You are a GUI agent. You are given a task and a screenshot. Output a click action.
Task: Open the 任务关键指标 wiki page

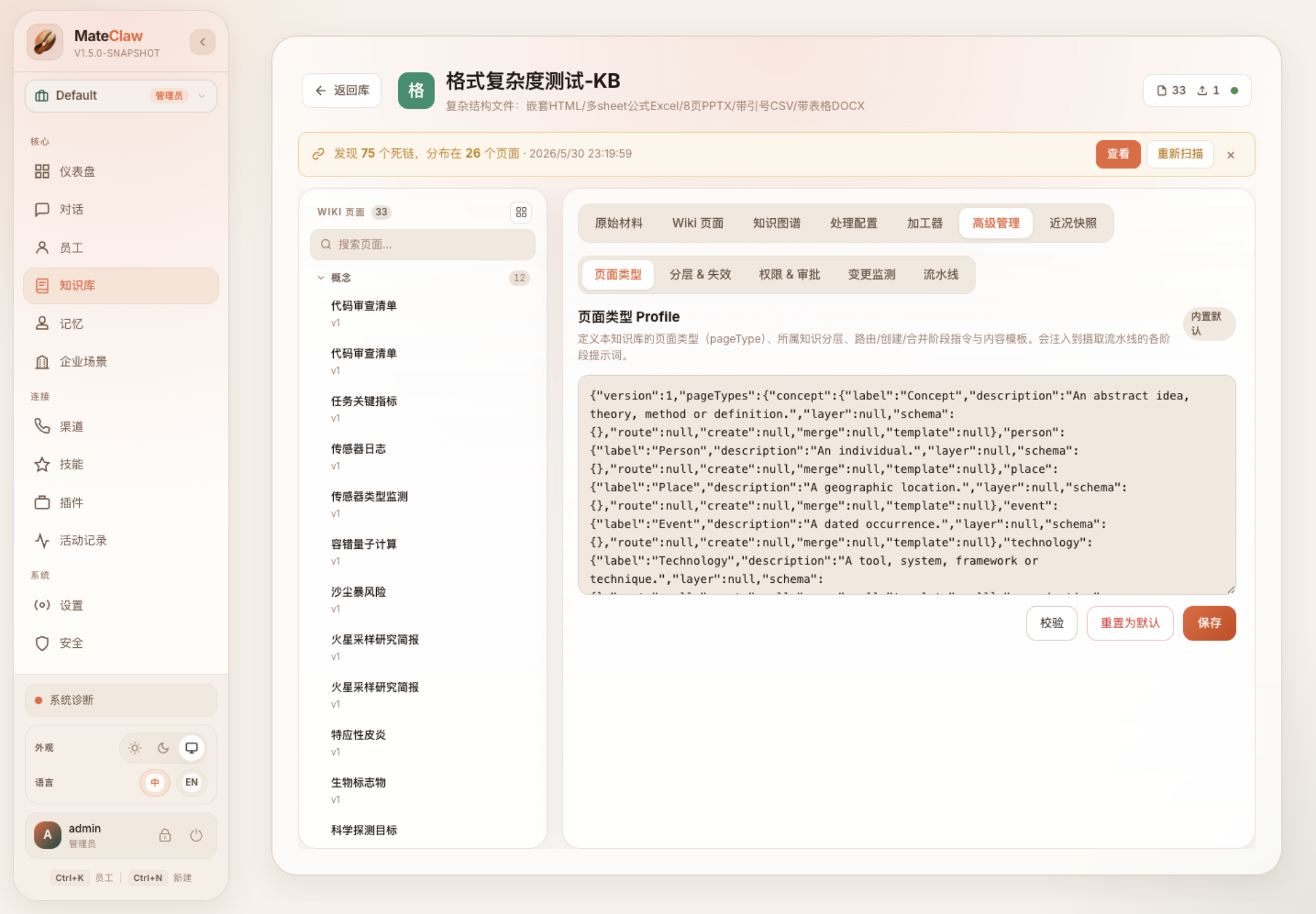423,409
